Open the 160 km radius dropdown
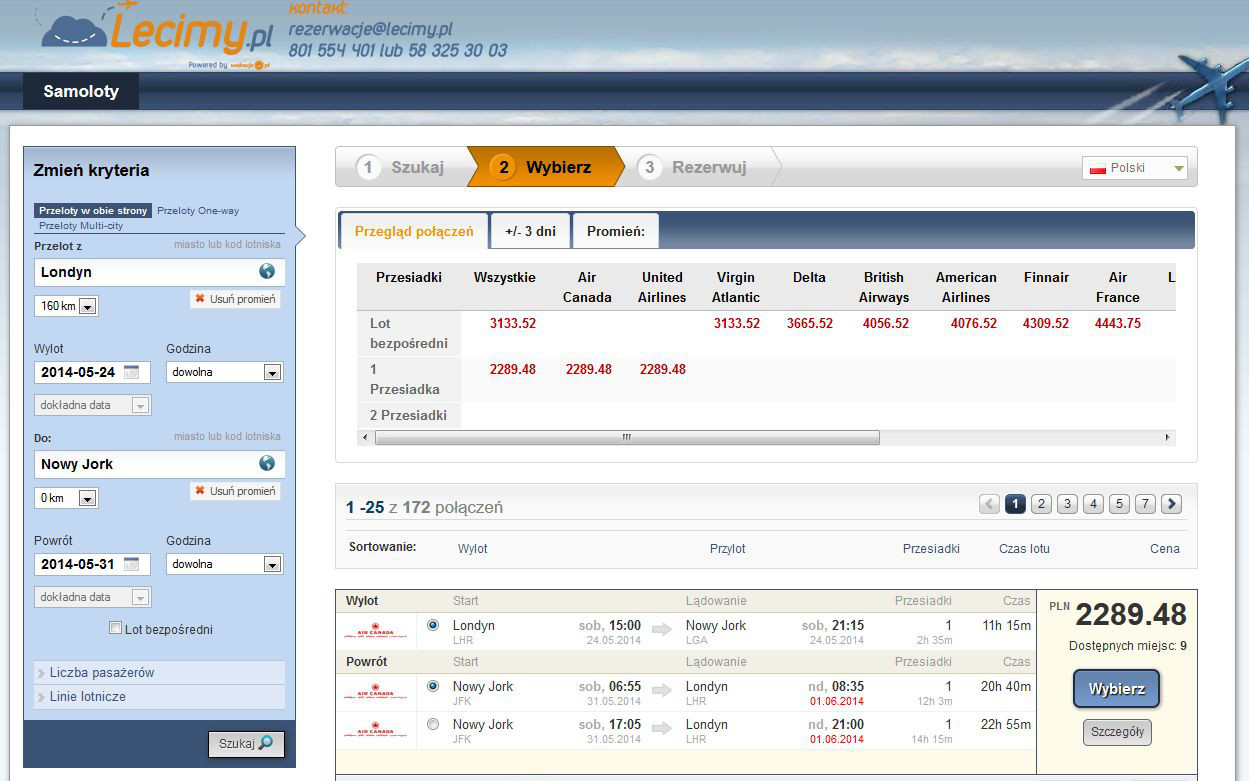Image resolution: width=1249 pixels, height=781 pixels. click(x=66, y=306)
